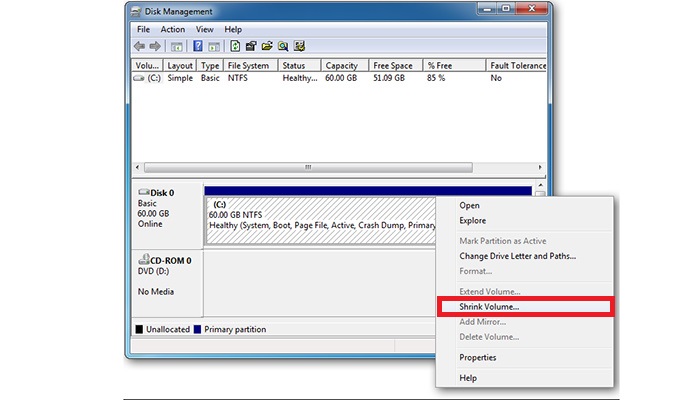The width and height of the screenshot is (700, 400).
Task: Click Explore in the context menu
Action: coord(472,220)
